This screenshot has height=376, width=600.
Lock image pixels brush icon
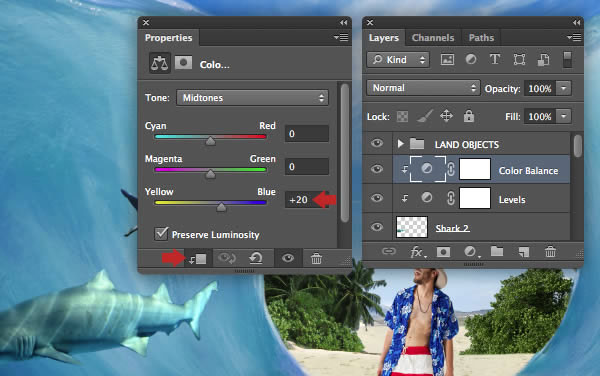(x=425, y=116)
